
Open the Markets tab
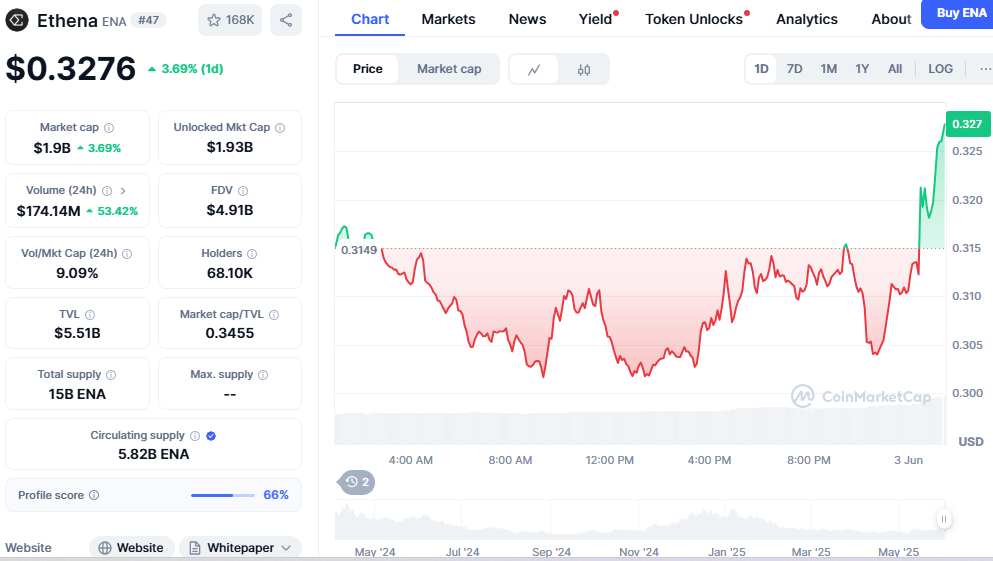pos(448,19)
